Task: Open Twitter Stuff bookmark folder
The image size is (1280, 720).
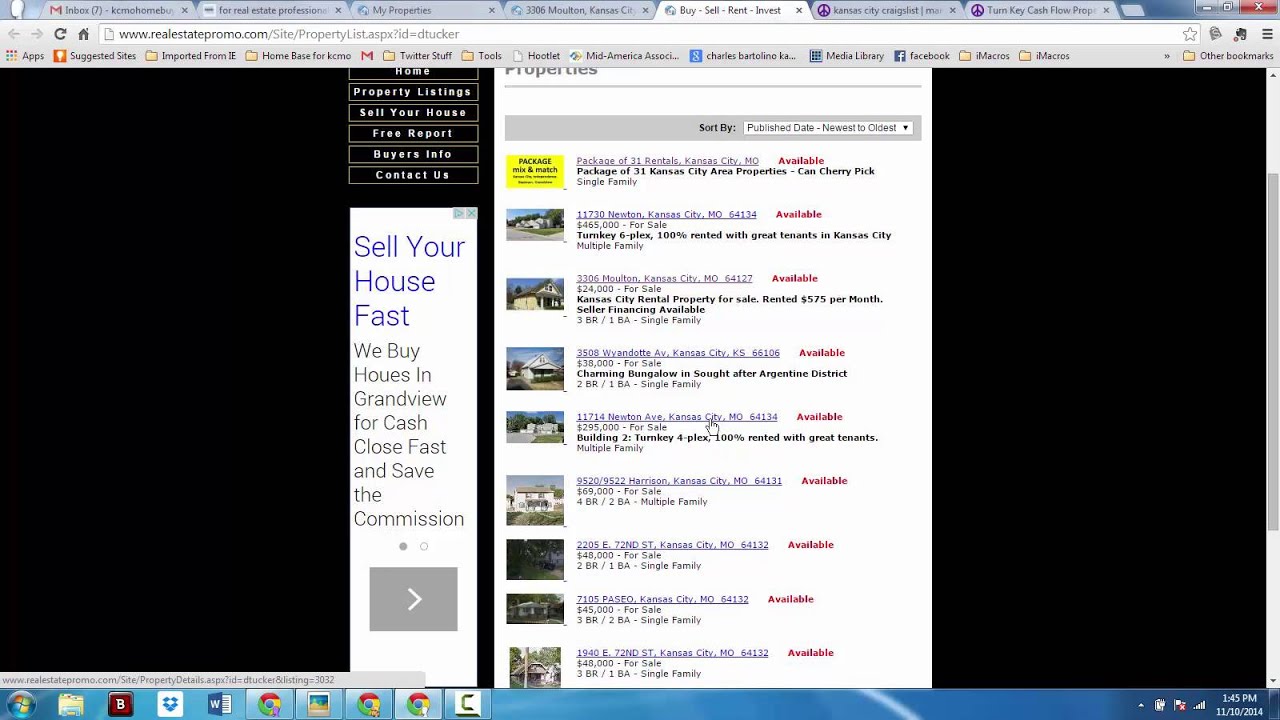Action: 417,56
